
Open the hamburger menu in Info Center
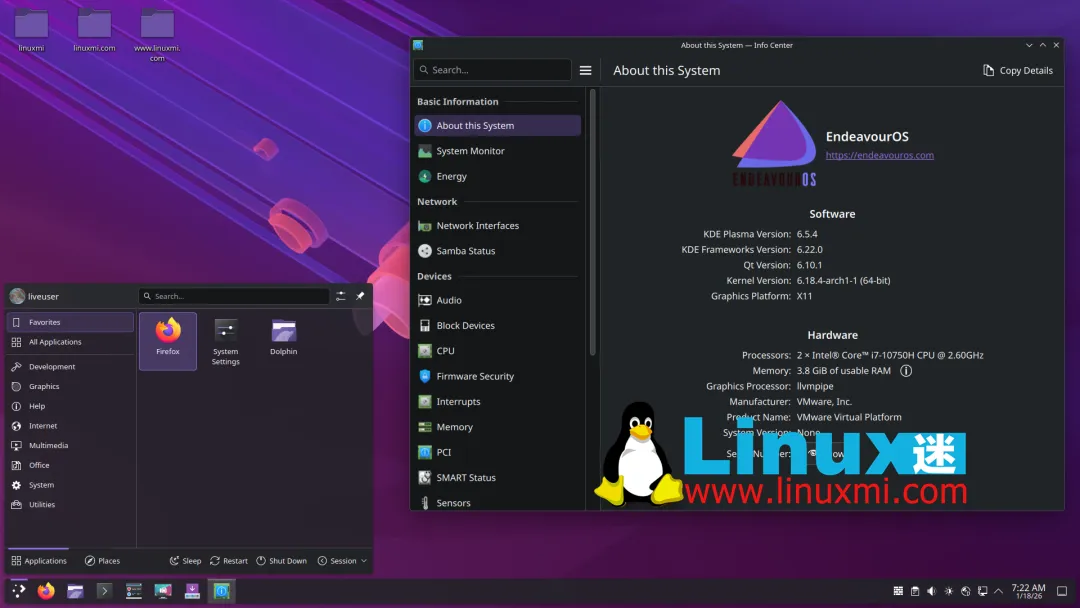(585, 70)
